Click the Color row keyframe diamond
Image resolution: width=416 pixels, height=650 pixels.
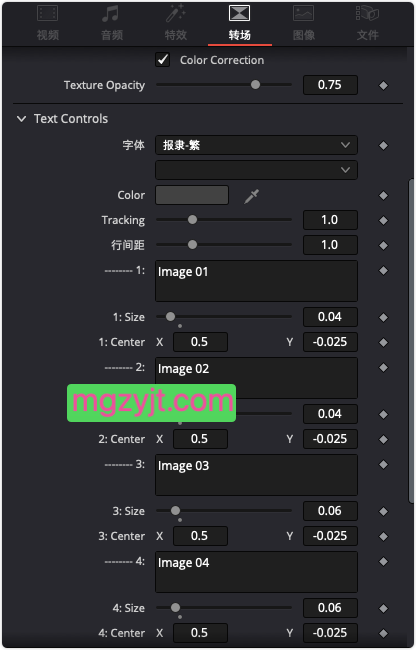[384, 195]
